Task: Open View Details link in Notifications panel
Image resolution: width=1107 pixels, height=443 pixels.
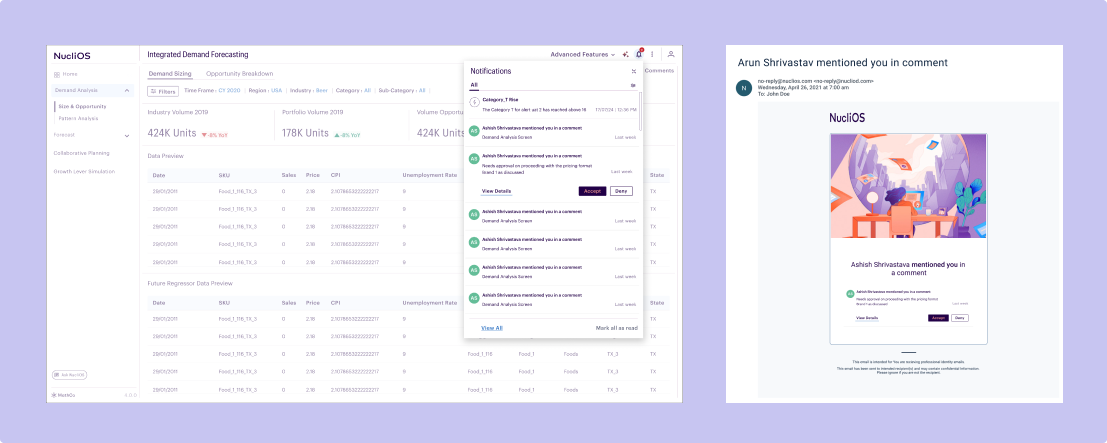Action: click(x=496, y=191)
